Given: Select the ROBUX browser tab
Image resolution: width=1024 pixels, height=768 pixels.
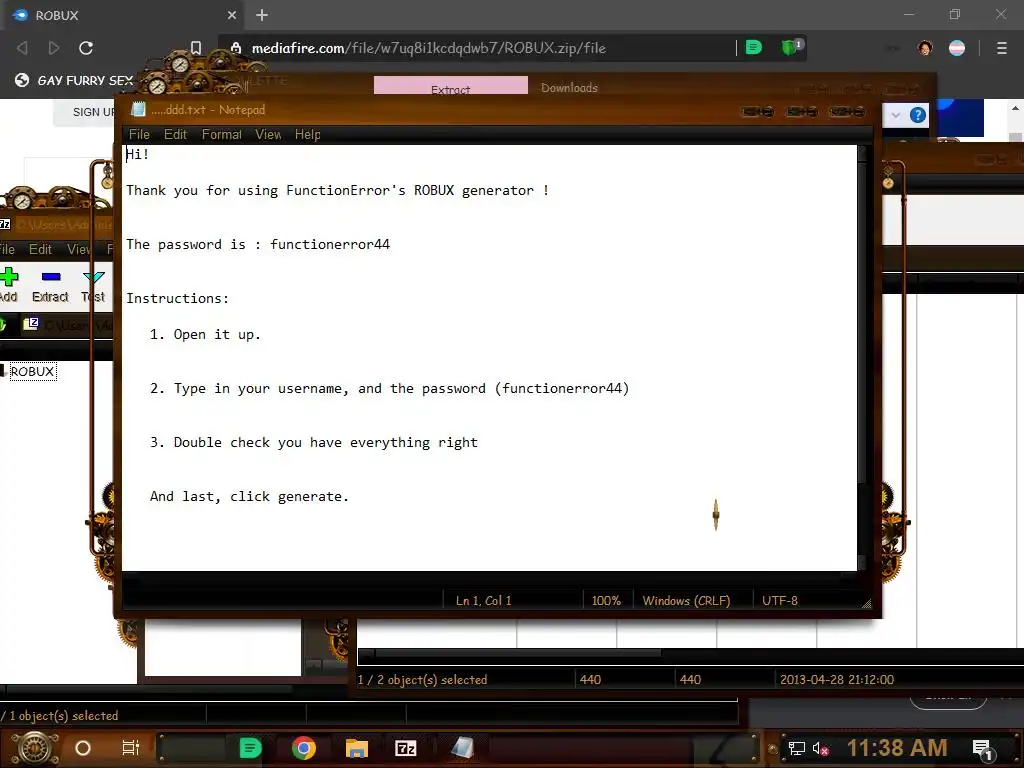Looking at the screenshot, I should click(124, 15).
